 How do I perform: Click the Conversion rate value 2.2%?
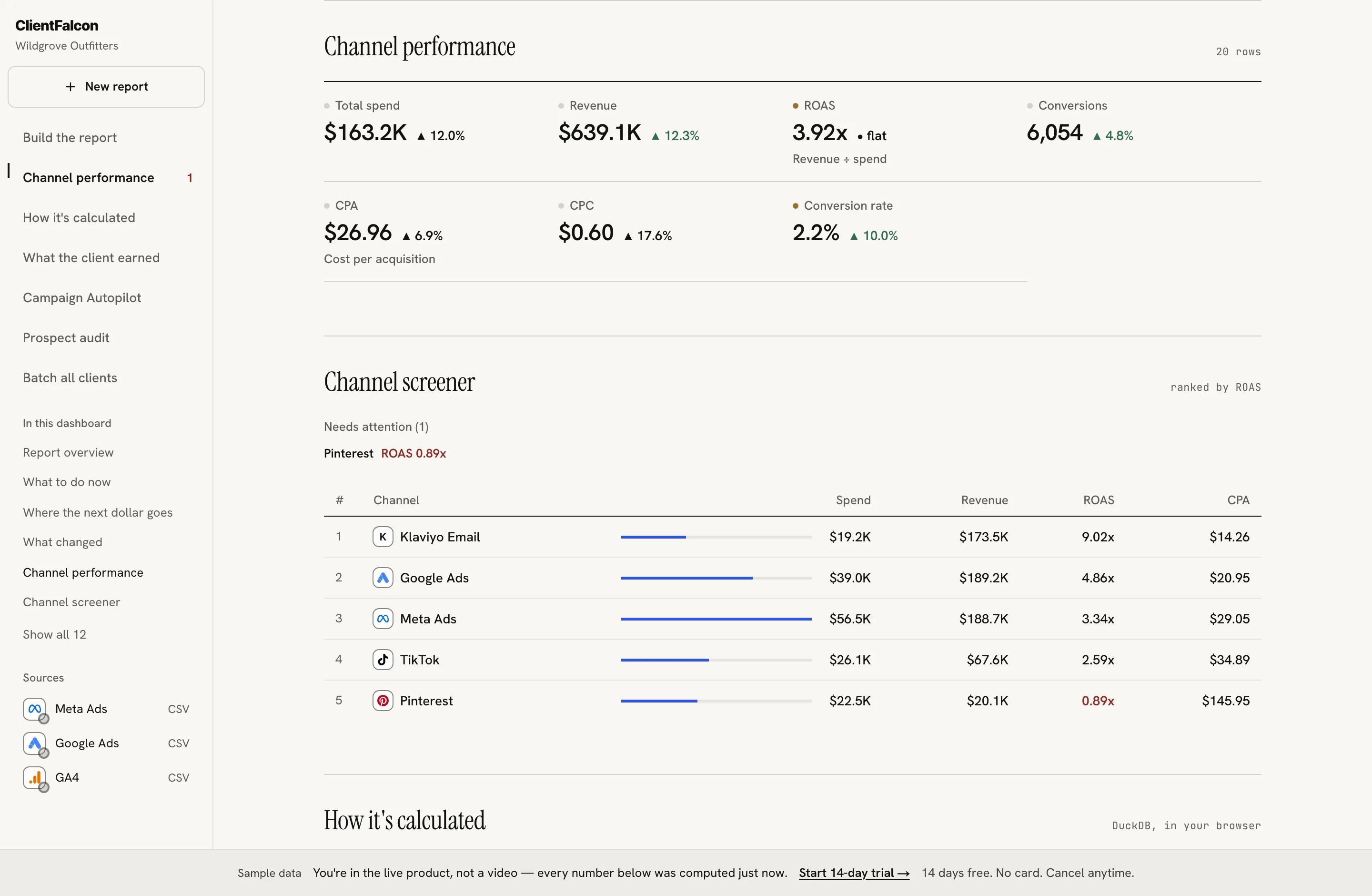coord(816,233)
